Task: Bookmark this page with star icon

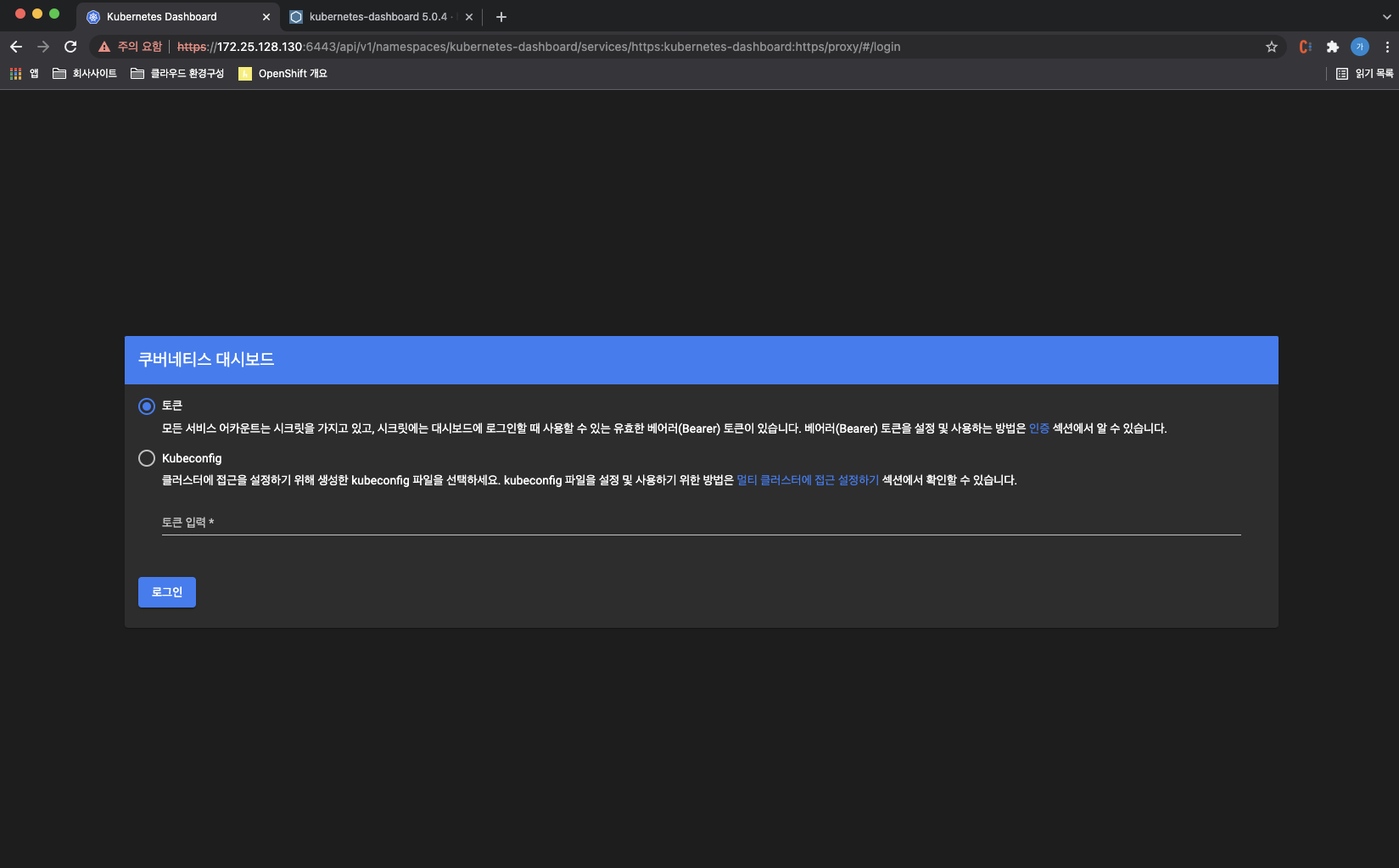Action: [1272, 47]
